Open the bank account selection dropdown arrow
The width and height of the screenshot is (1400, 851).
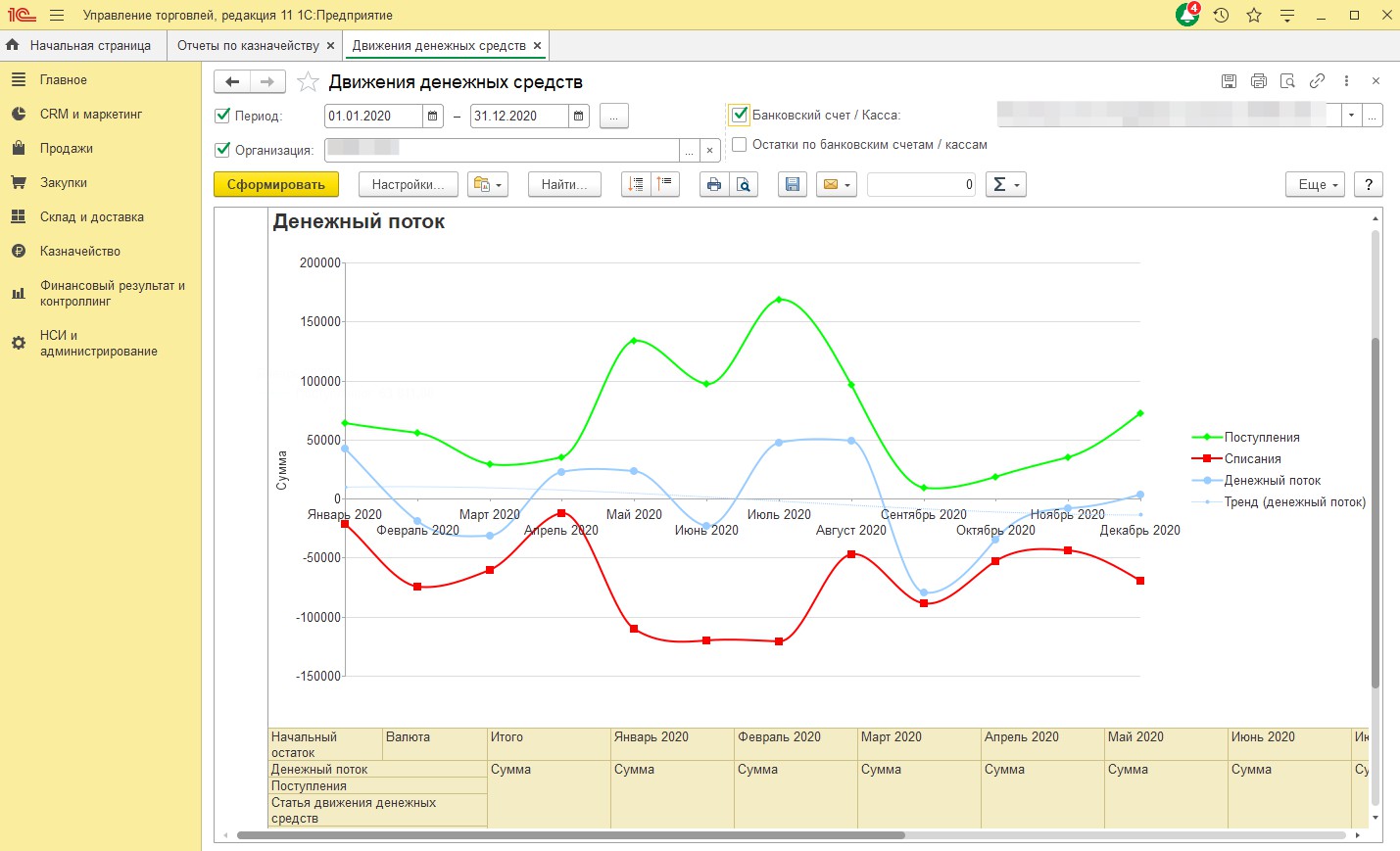point(1351,116)
